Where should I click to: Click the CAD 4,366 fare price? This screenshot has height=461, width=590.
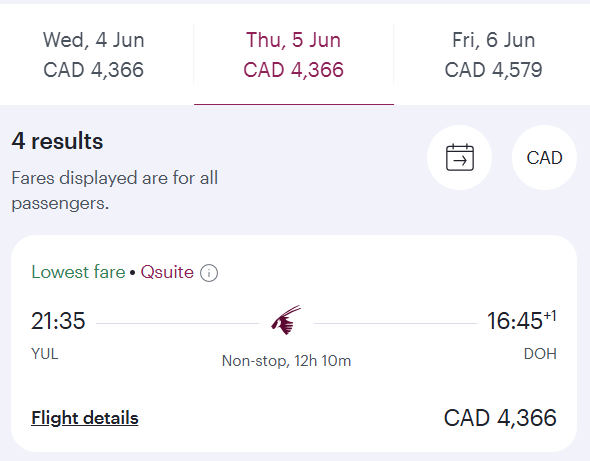point(500,418)
